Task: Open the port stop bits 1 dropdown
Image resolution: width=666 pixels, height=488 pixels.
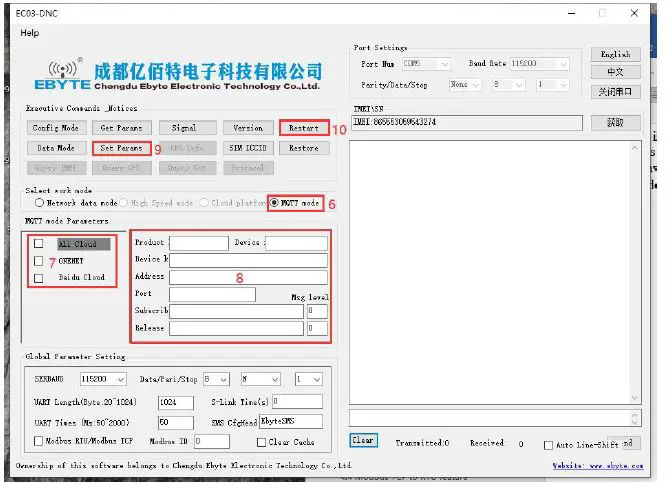Action: tap(552, 85)
